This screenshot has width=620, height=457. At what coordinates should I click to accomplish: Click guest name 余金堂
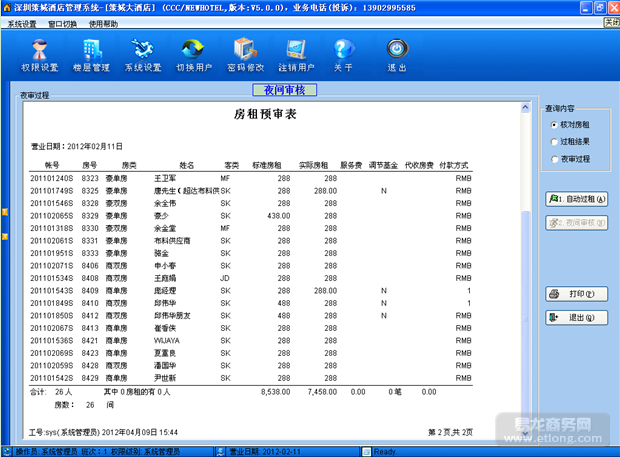(165, 228)
